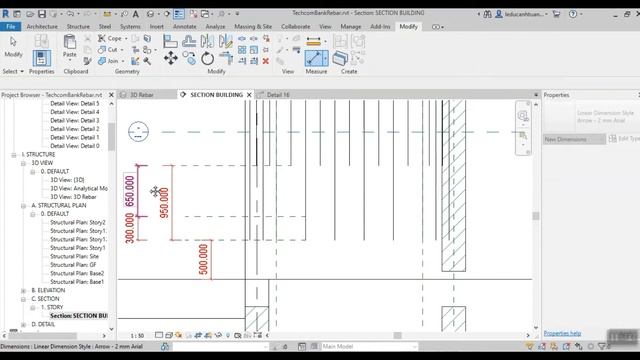Open the Detail 16 view tab
This screenshot has height=360, width=640.
[x=278, y=95]
